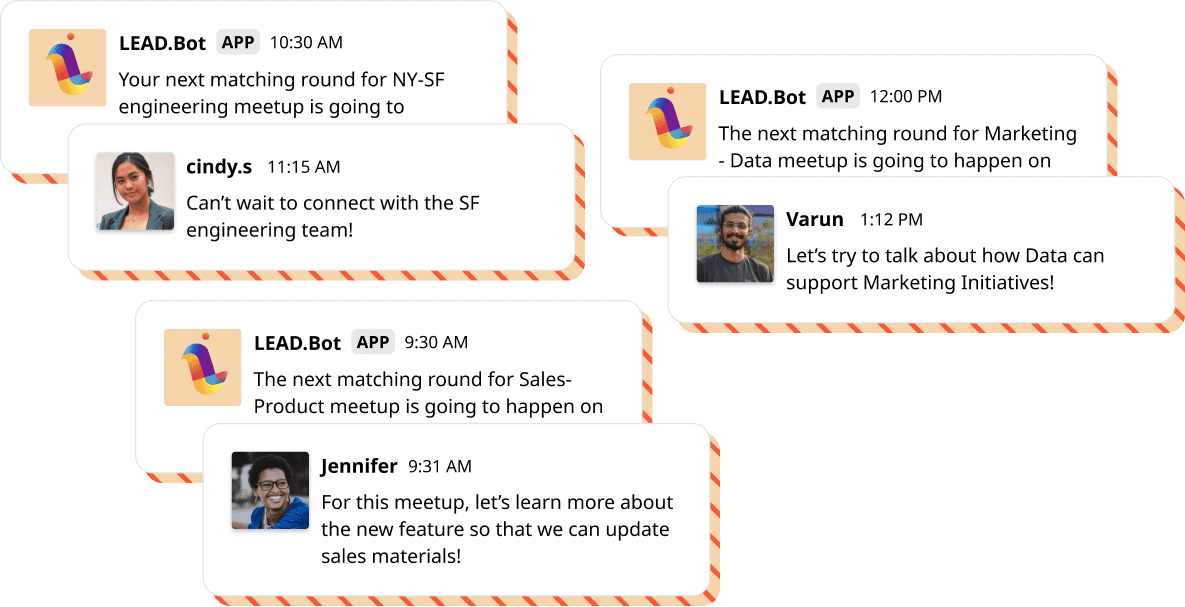This screenshot has height=607, width=1185.
Task: Click the APP badge on the 10:30 AM message
Action: click(238, 42)
